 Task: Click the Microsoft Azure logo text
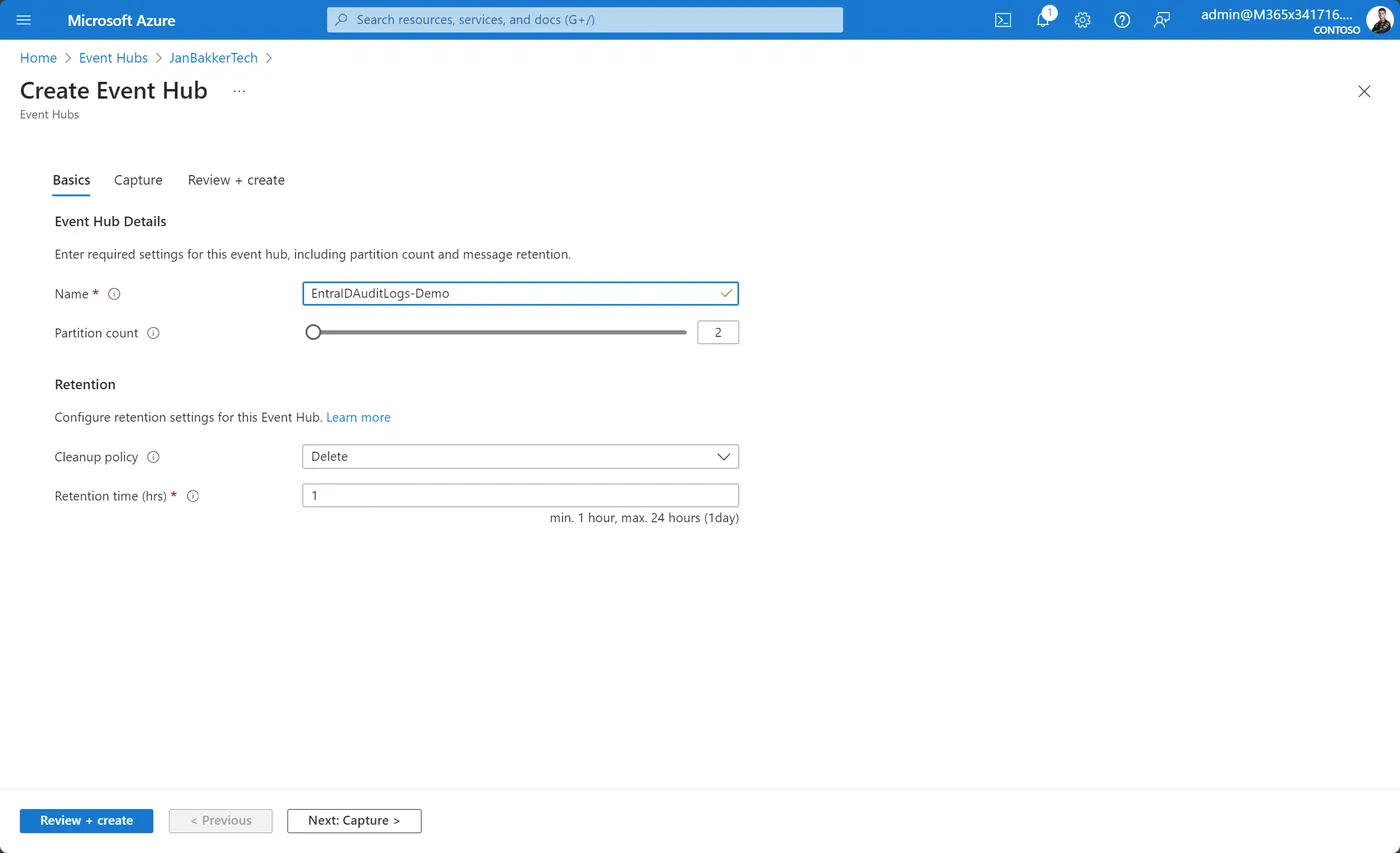[121, 20]
